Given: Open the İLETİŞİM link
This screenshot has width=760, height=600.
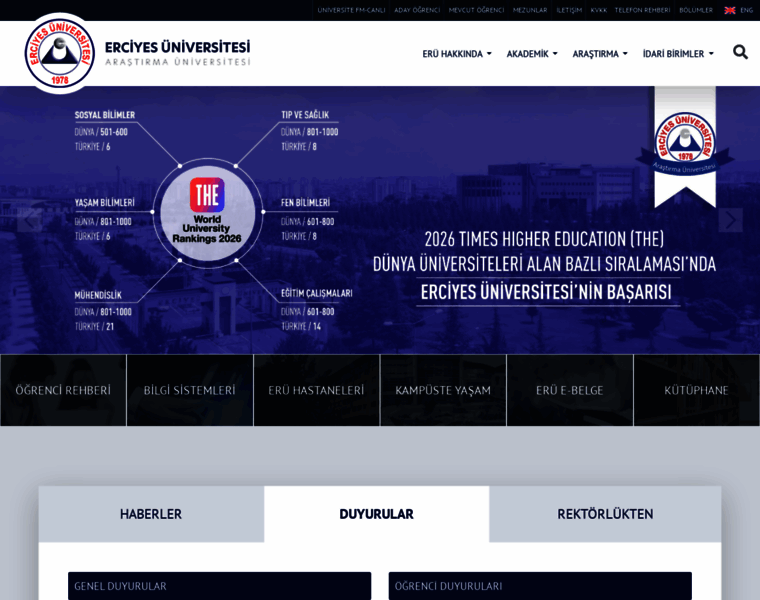Looking at the screenshot, I should tap(569, 10).
